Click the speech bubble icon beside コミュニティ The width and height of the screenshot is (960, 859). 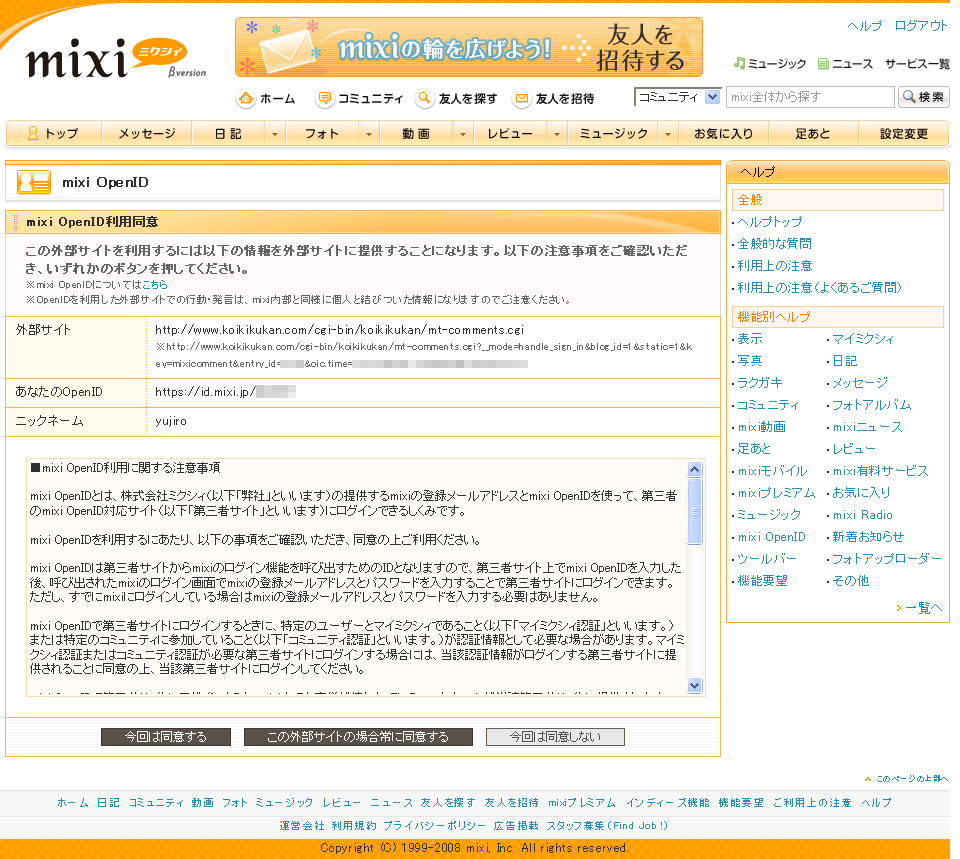coord(324,99)
